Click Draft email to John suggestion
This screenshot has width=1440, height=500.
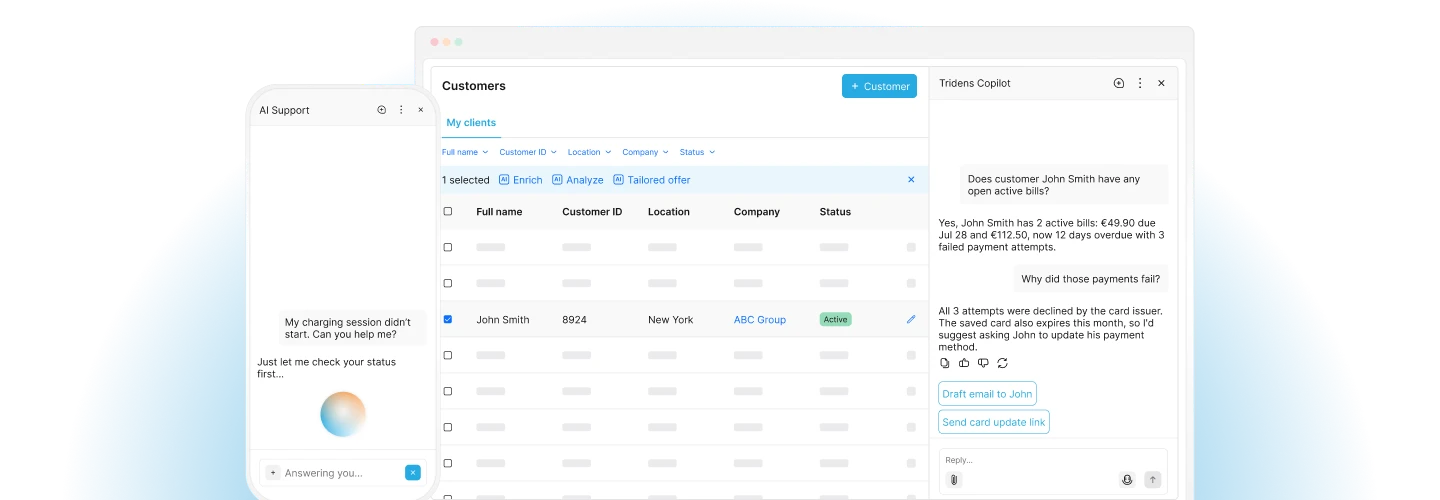[987, 394]
